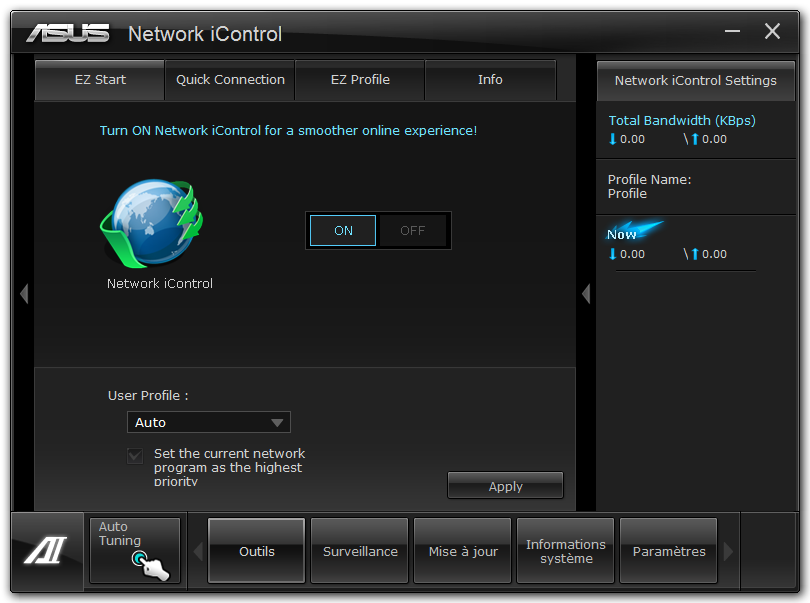Screen dimensions: 810x603
Task: Click the Now download value 0.00
Action: coord(632,254)
